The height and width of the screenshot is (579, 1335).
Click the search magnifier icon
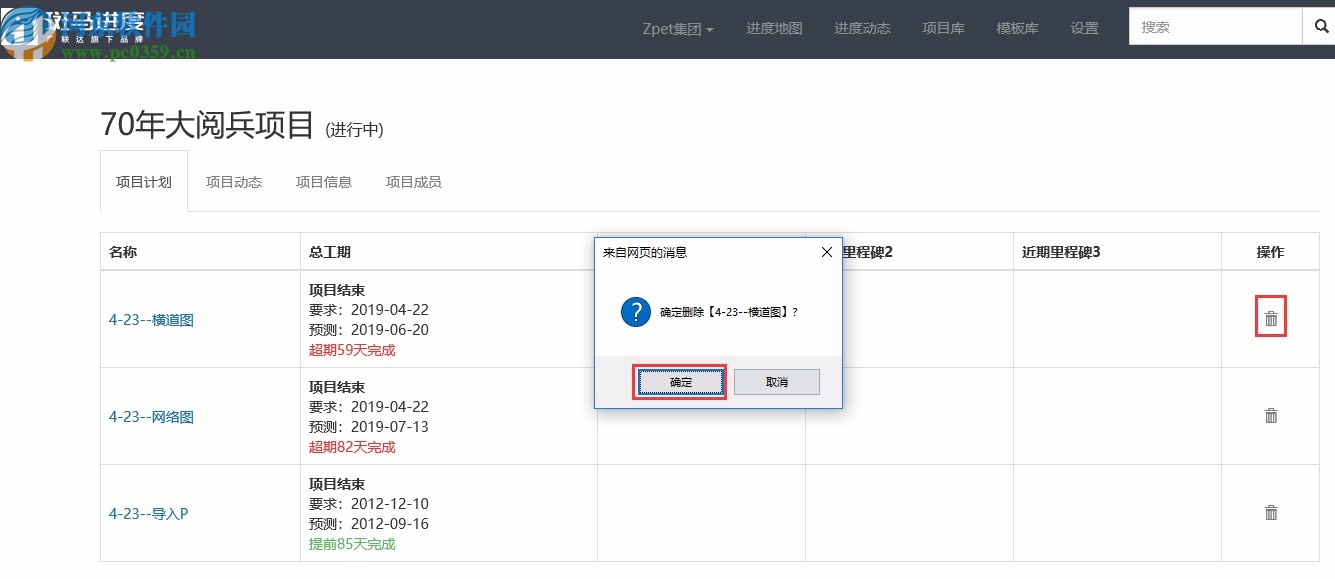click(1320, 26)
